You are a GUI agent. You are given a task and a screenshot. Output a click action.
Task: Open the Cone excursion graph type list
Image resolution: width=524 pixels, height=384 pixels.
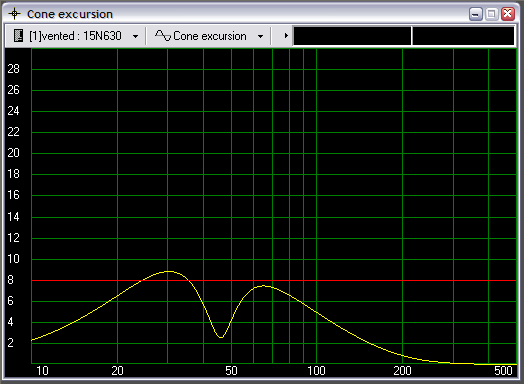tap(209, 35)
